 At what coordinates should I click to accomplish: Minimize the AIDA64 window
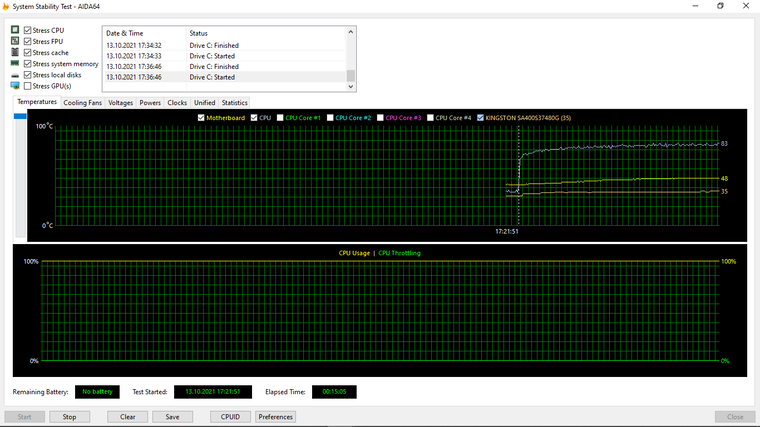click(x=695, y=6)
